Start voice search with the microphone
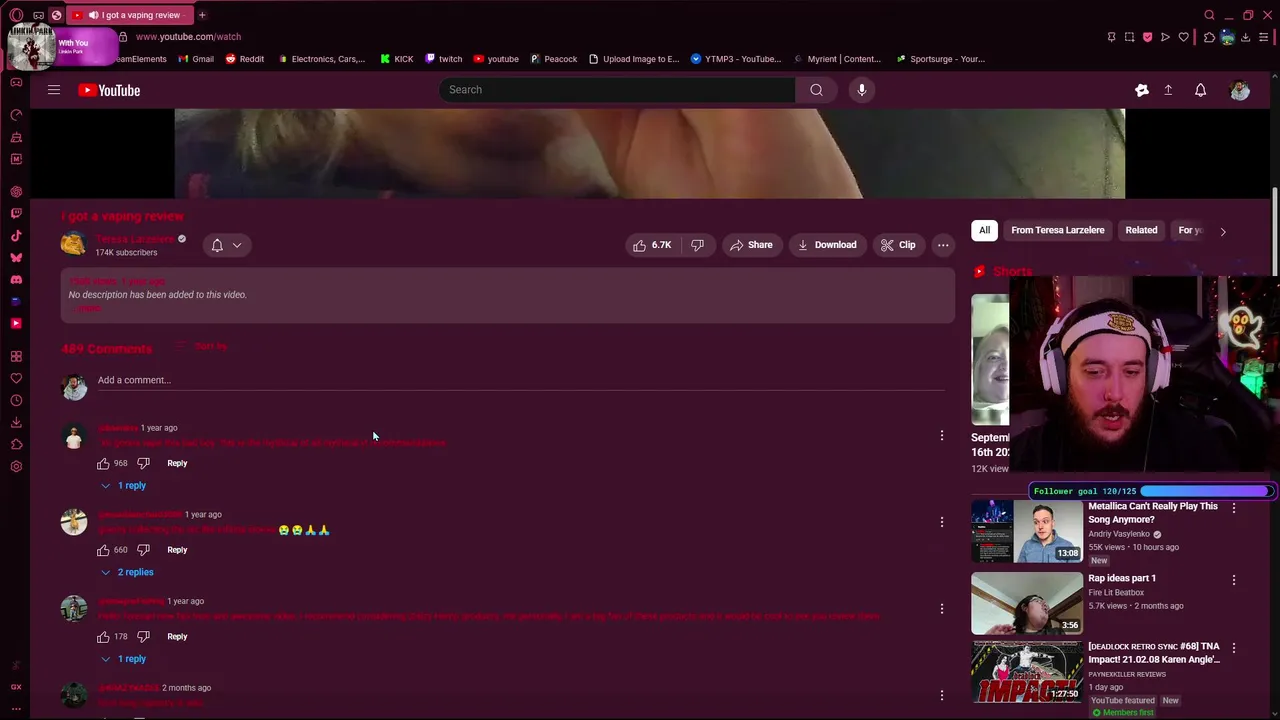The image size is (1280, 720). pos(861,90)
